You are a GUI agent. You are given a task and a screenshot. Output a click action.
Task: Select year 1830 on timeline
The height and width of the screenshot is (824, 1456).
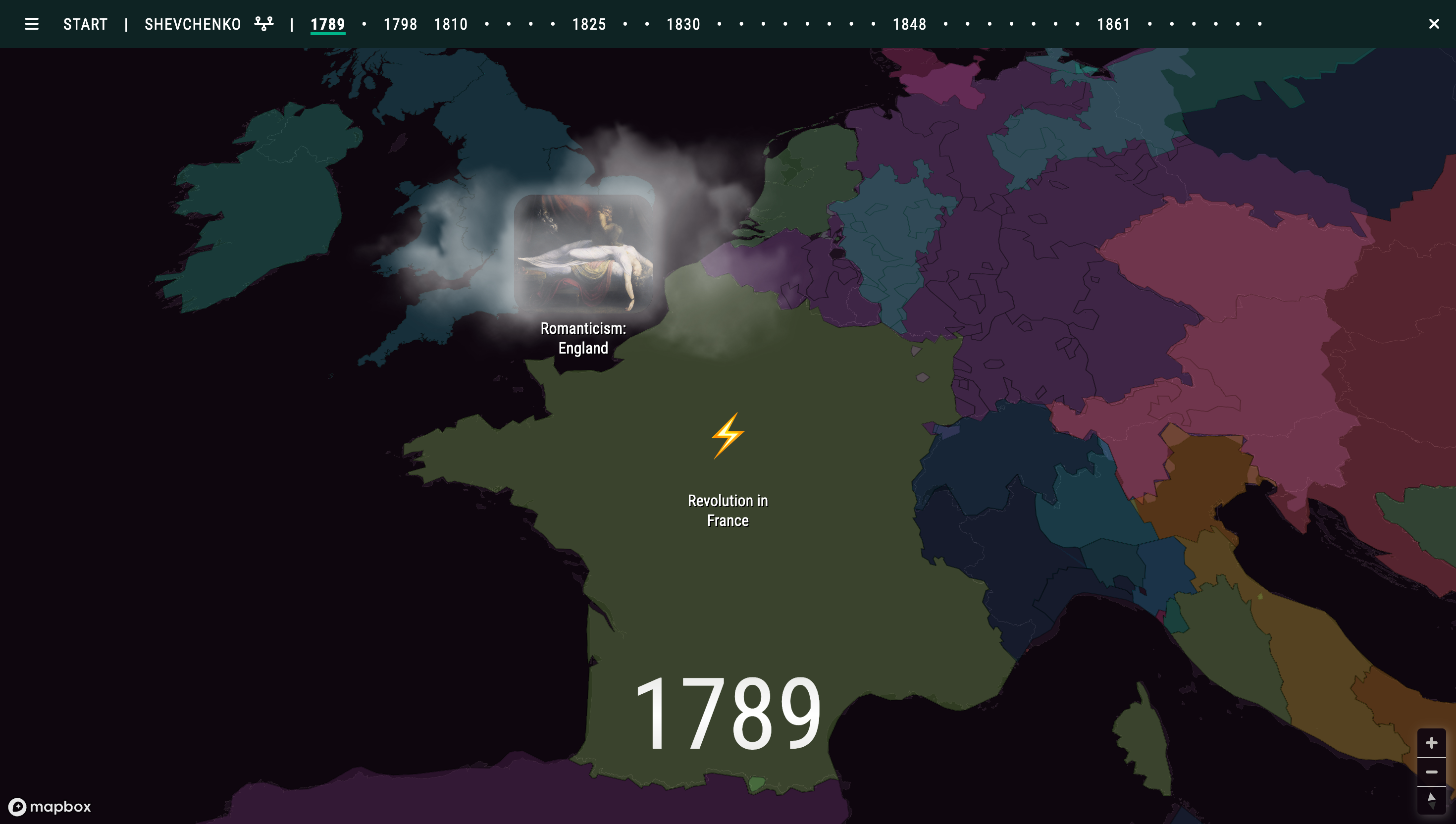coord(683,24)
